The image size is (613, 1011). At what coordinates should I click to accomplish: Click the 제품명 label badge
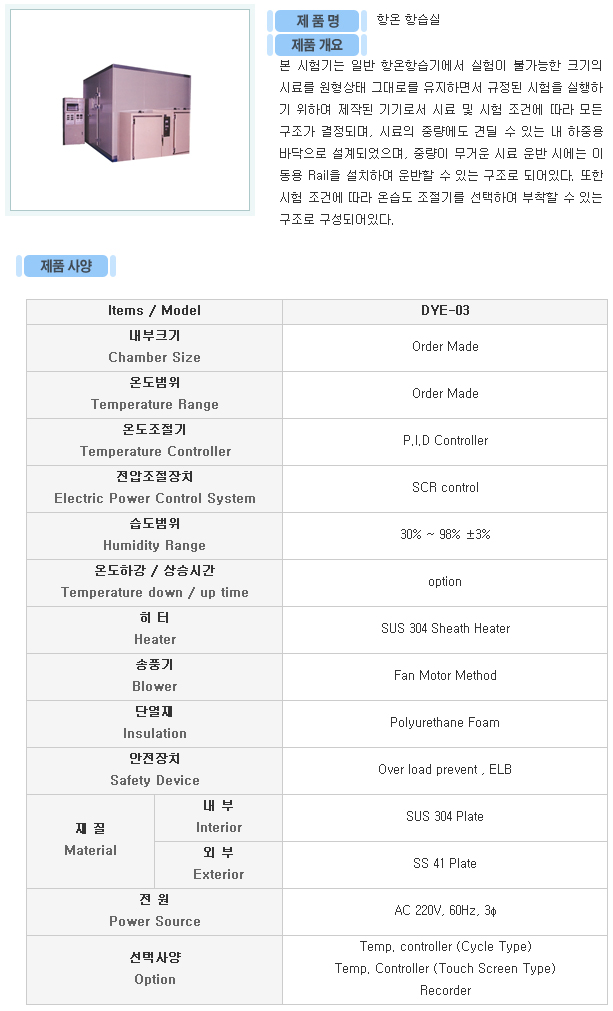[318, 21]
